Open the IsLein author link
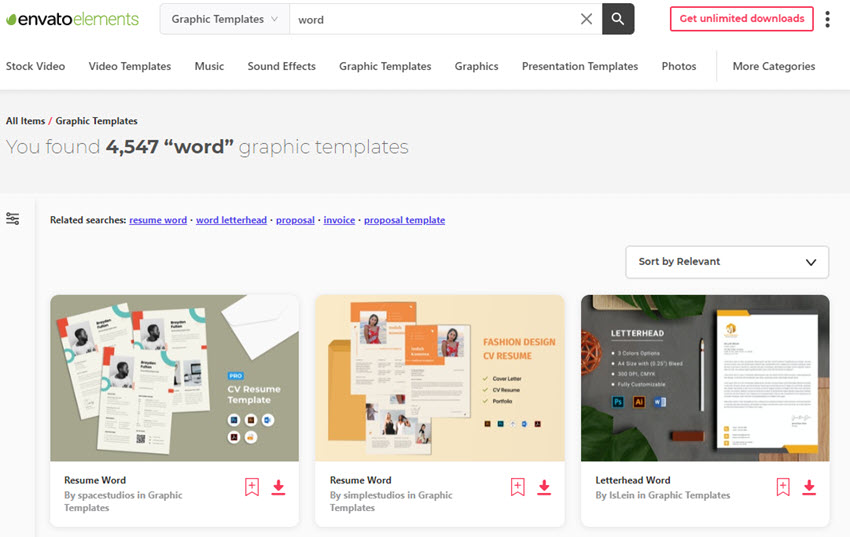 (622, 495)
